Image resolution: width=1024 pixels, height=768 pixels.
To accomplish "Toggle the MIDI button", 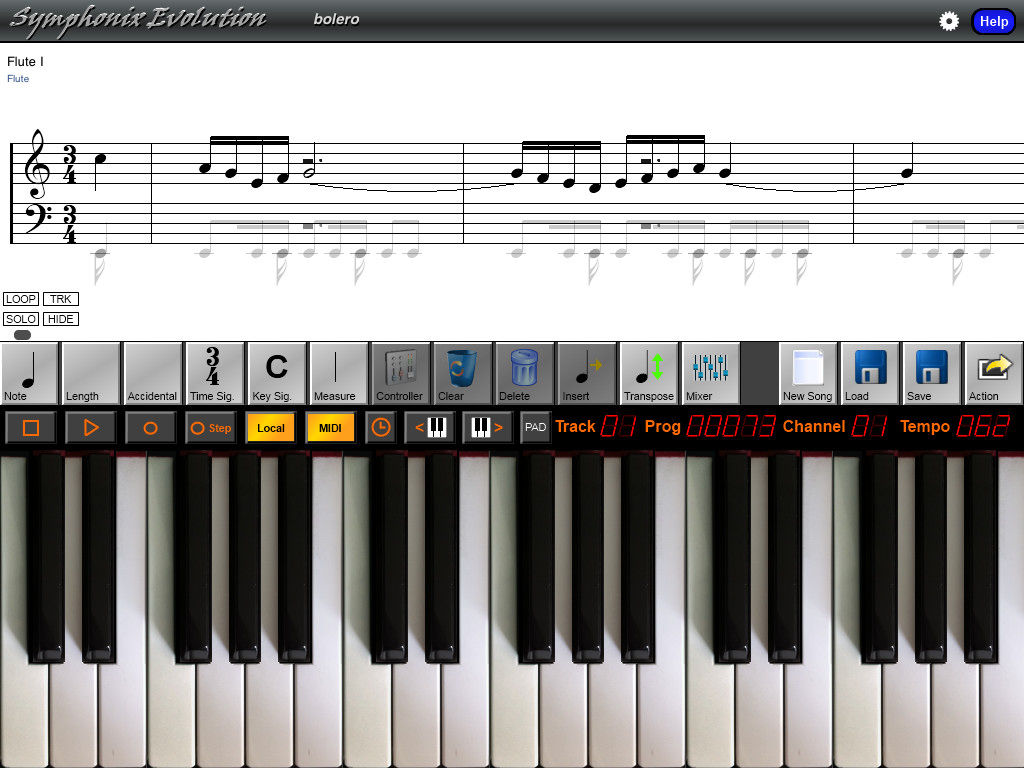I will coord(330,428).
